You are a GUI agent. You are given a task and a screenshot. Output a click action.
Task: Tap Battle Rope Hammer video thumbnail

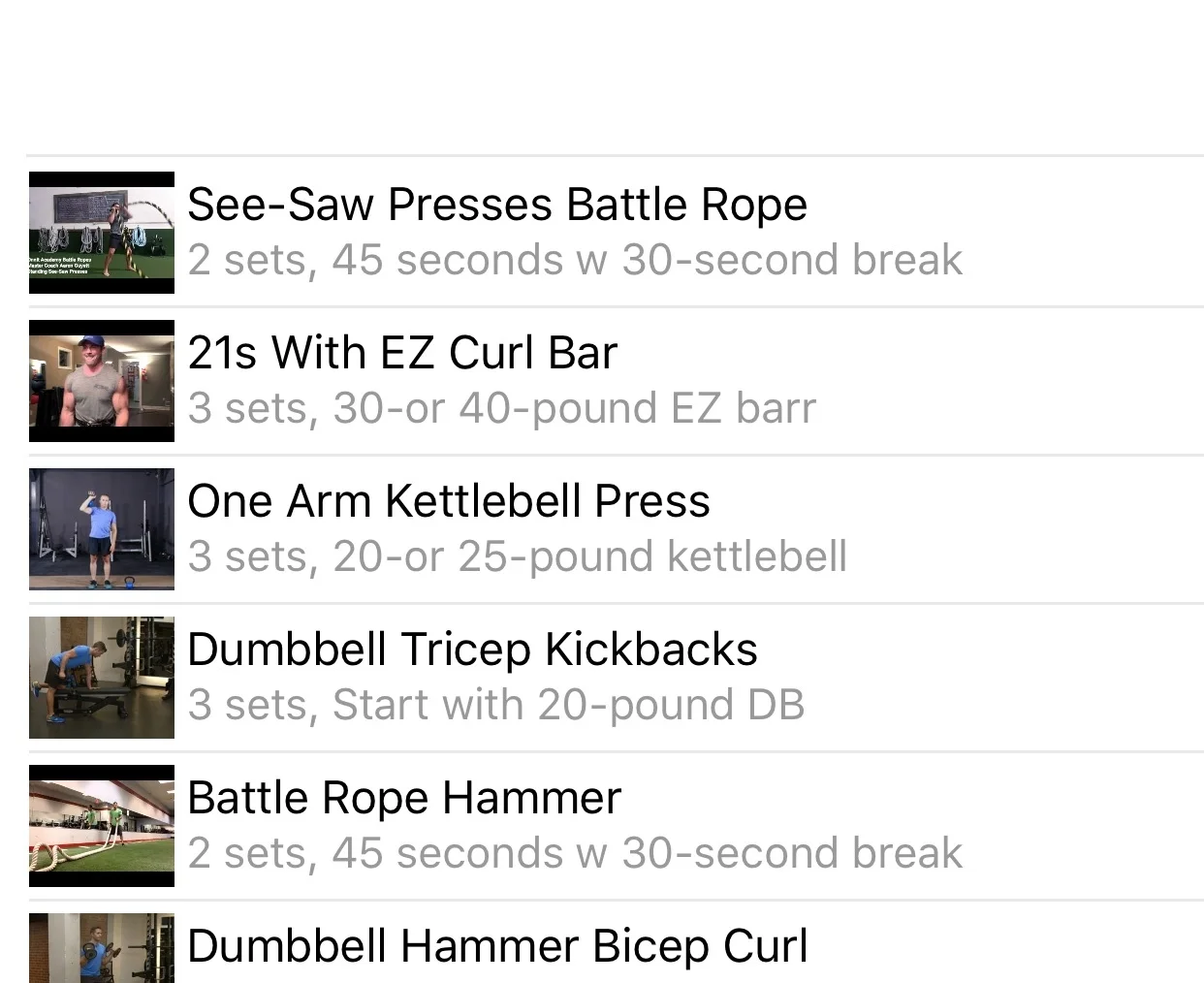coord(102,826)
